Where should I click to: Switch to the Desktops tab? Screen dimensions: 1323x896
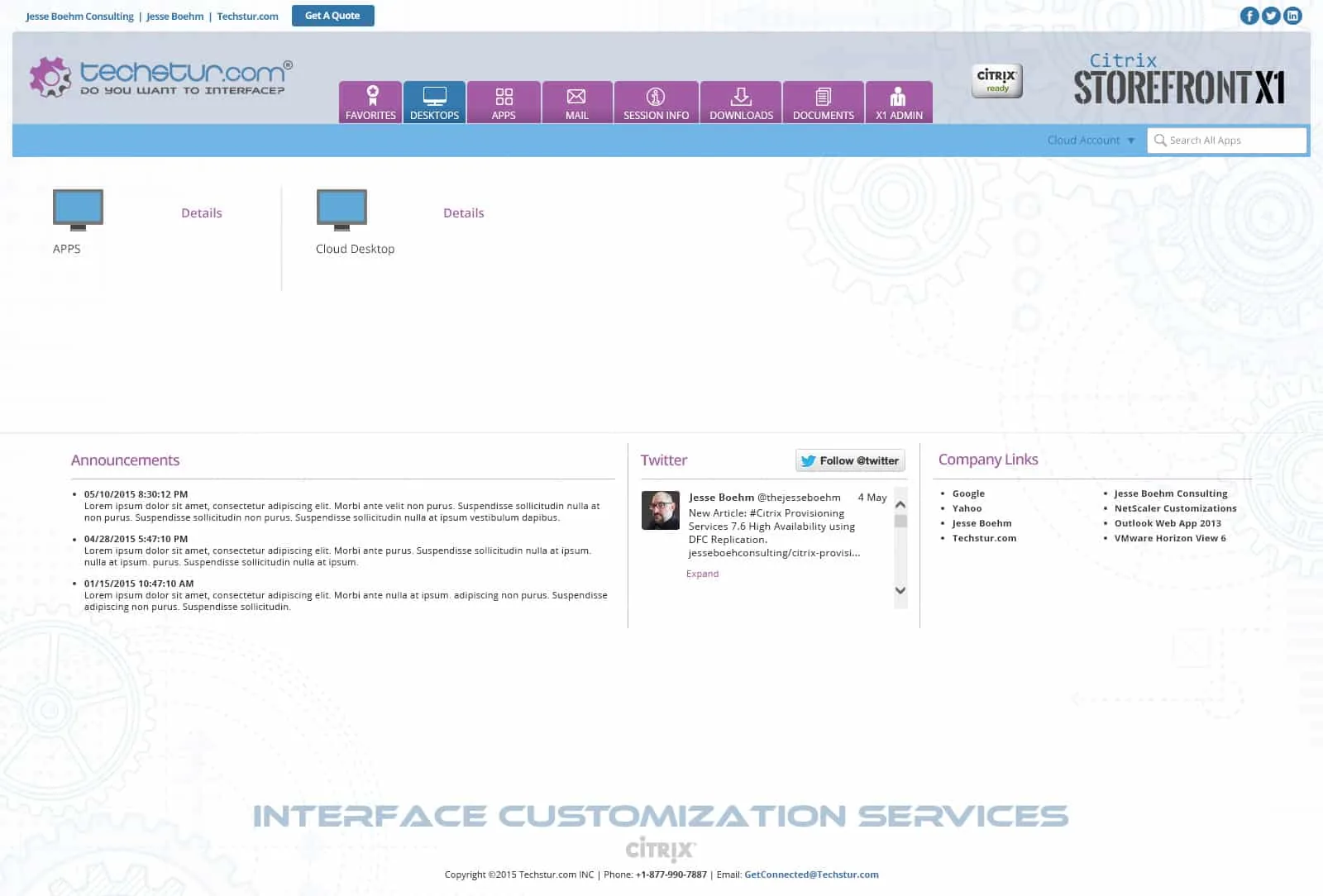coord(434,102)
